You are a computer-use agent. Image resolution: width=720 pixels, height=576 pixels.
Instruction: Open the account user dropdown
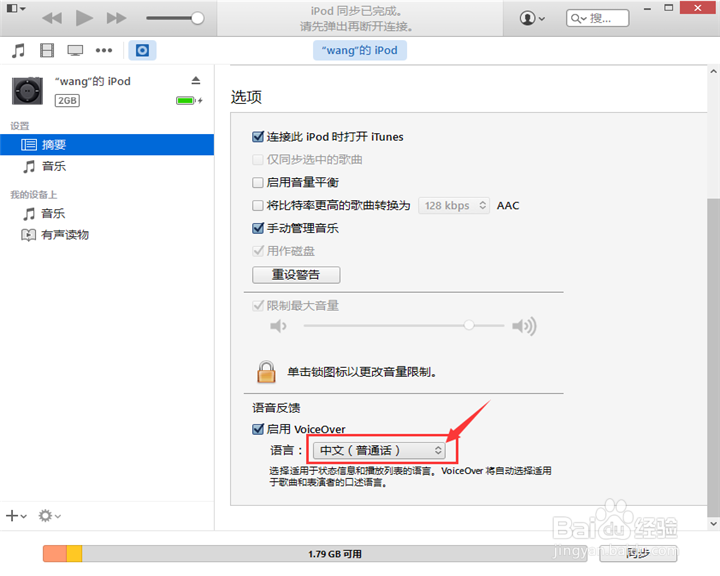(x=532, y=18)
